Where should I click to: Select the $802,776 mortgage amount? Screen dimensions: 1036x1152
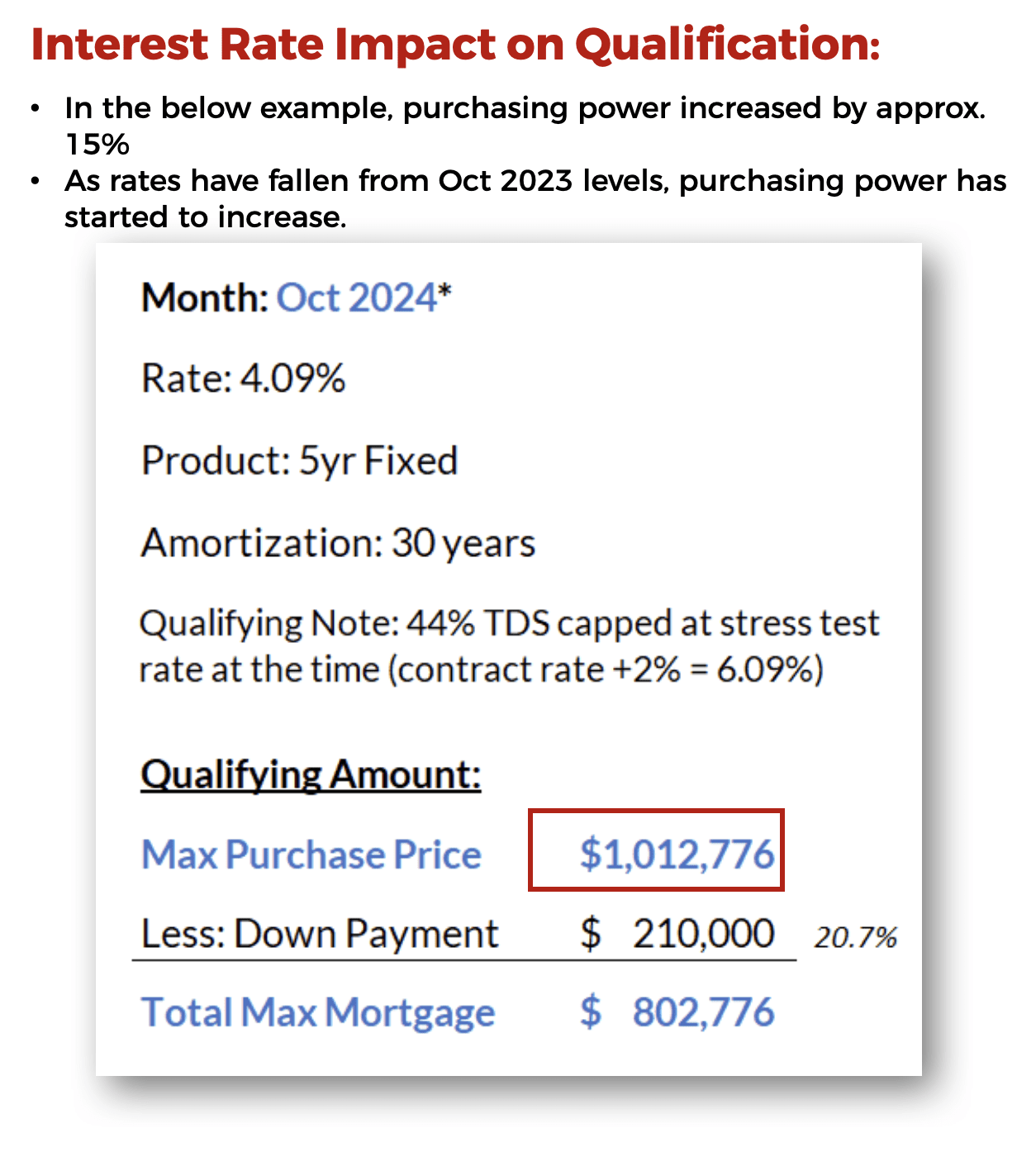click(677, 1012)
